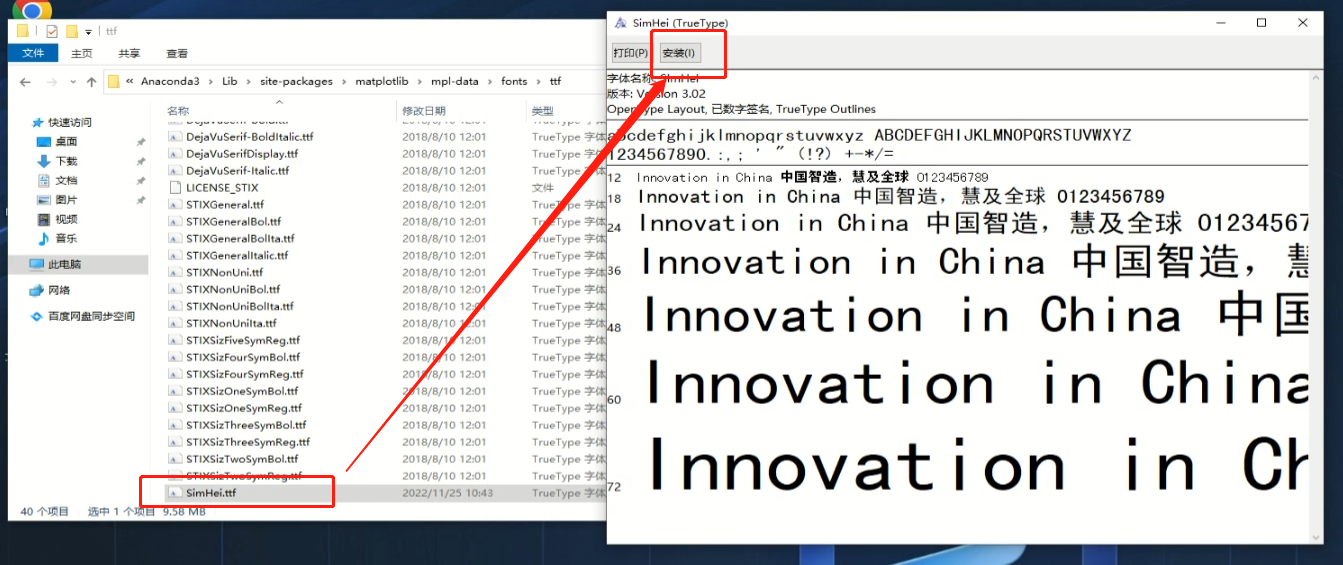Image resolution: width=1343 pixels, height=565 pixels.
Task: Select STIXNonUniBol.ttf file
Action: click(233, 289)
